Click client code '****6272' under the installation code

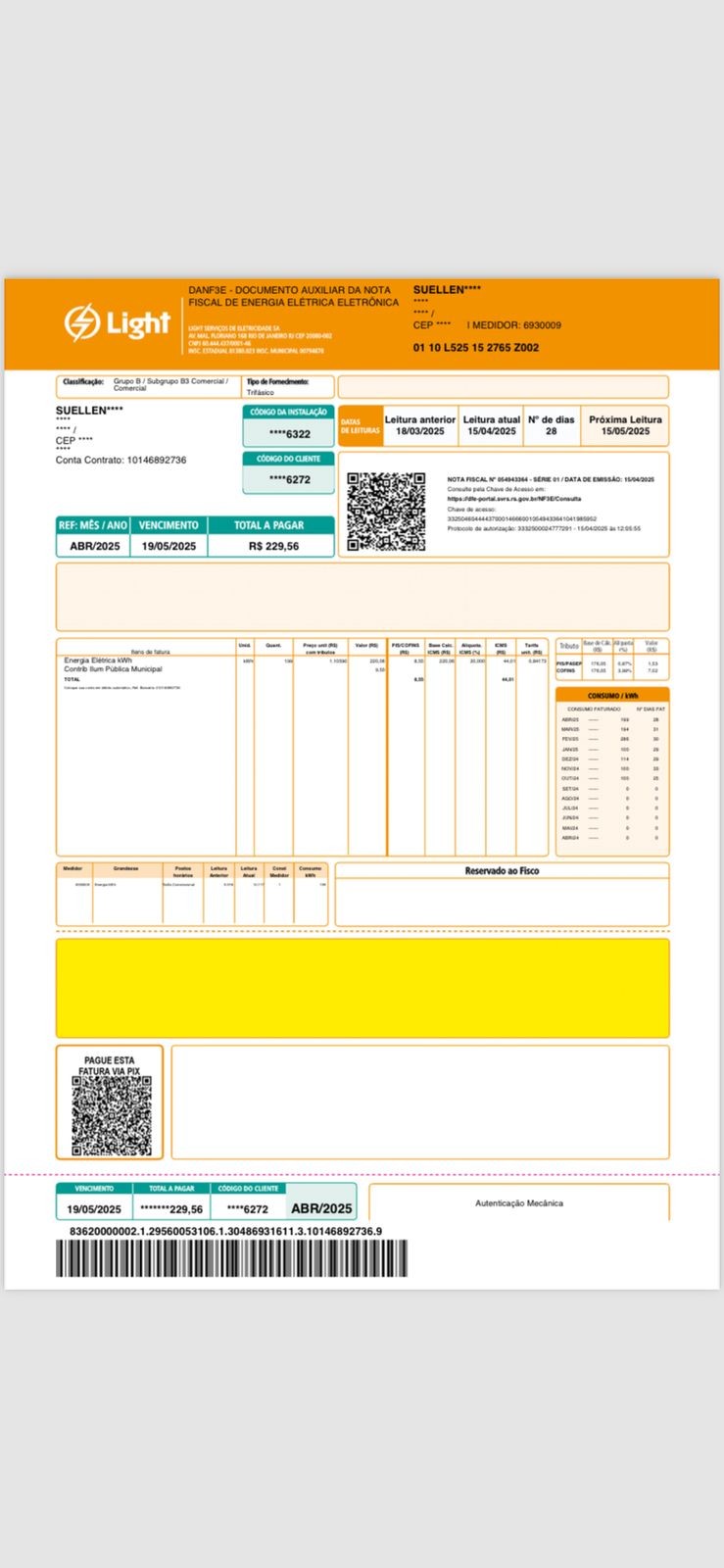pos(290,479)
